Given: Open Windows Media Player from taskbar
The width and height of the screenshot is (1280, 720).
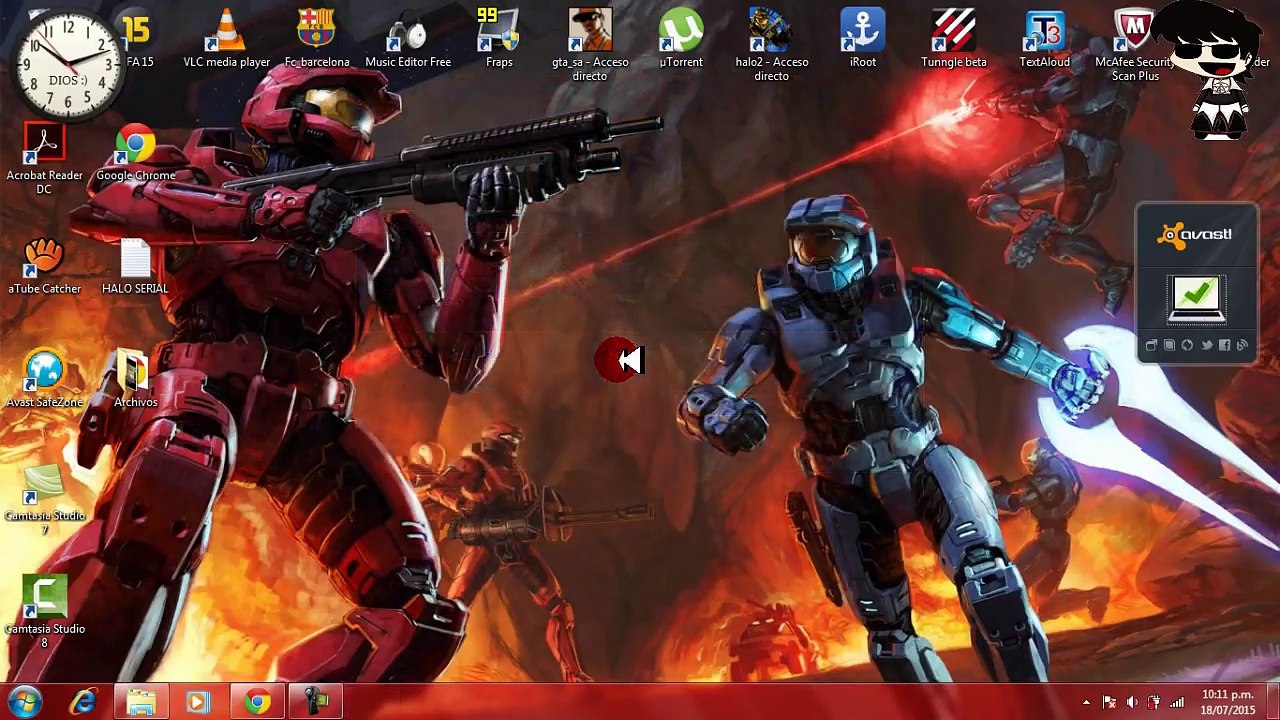Looking at the screenshot, I should pos(198,703).
